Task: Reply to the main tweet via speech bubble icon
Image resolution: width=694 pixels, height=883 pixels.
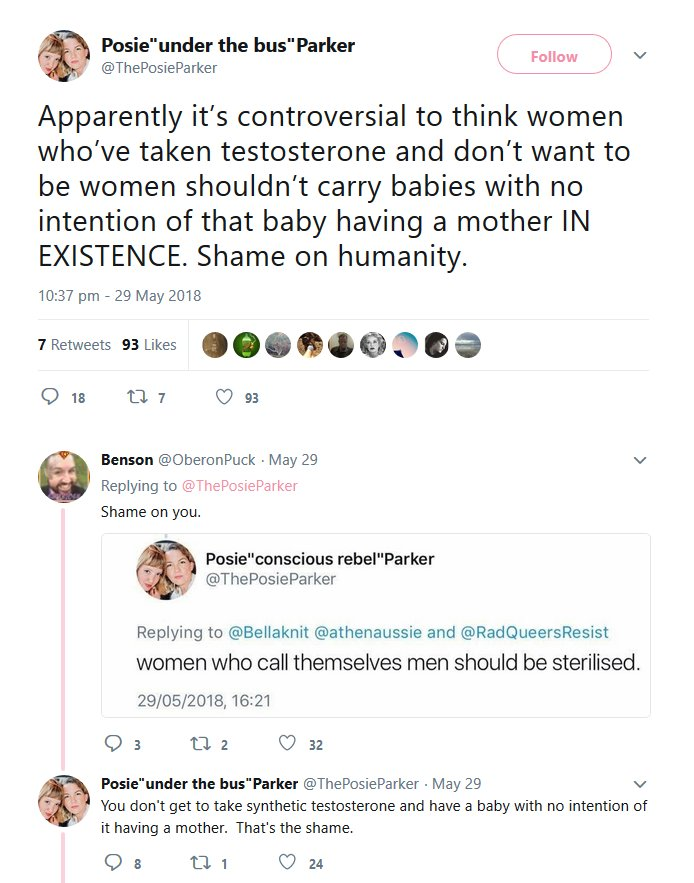Action: [x=50, y=397]
